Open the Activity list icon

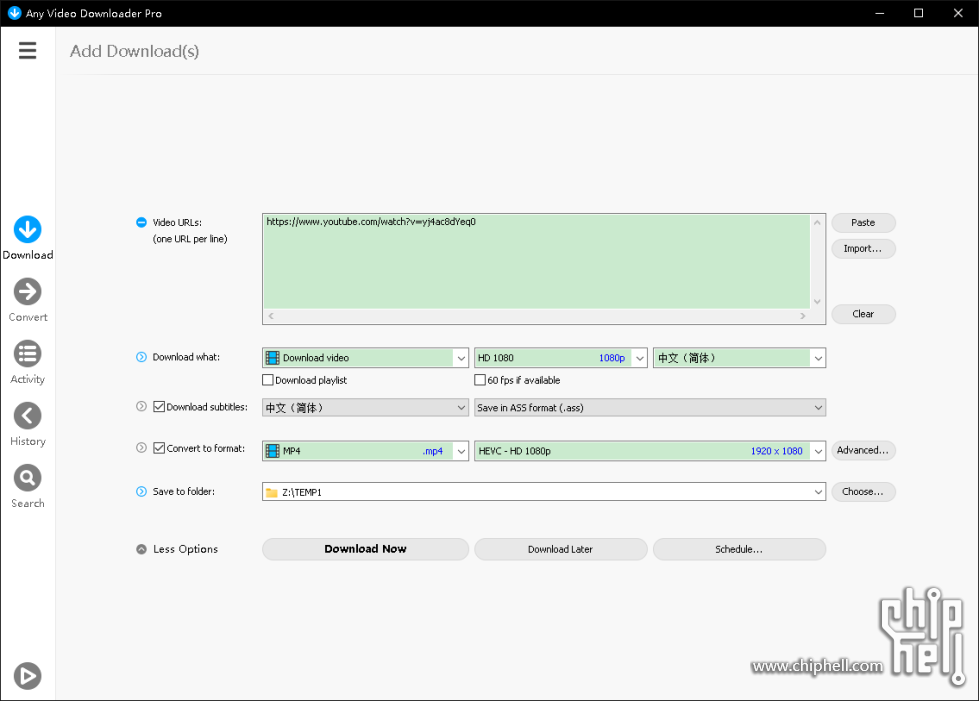27,354
